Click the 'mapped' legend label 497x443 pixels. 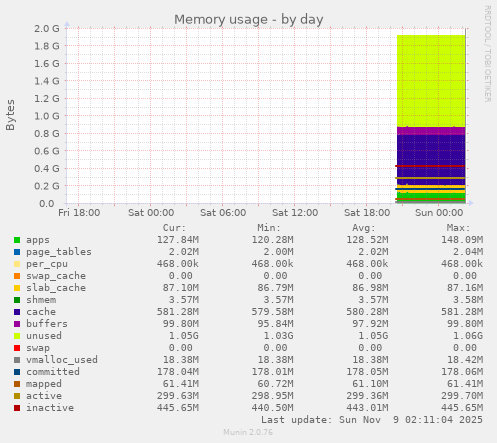click(x=44, y=384)
